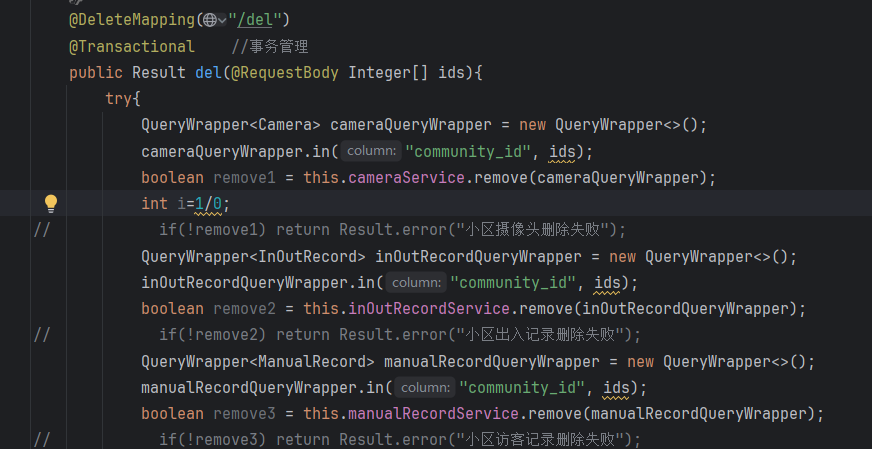This screenshot has height=449, width=872.
Task: Click column hint in inOutRecordQueryWrapper.in call
Action: tap(416, 283)
